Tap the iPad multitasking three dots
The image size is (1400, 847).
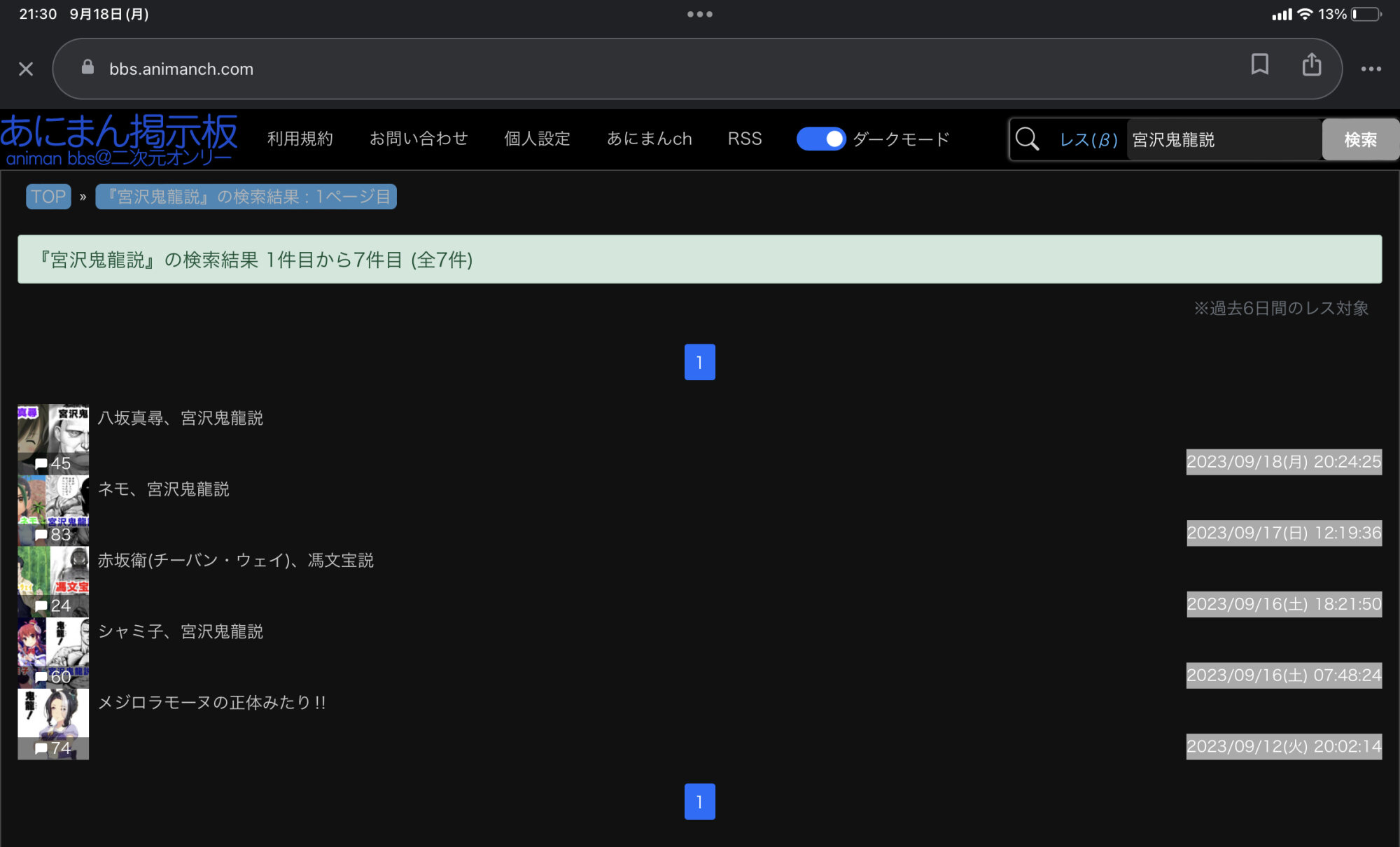point(699,14)
